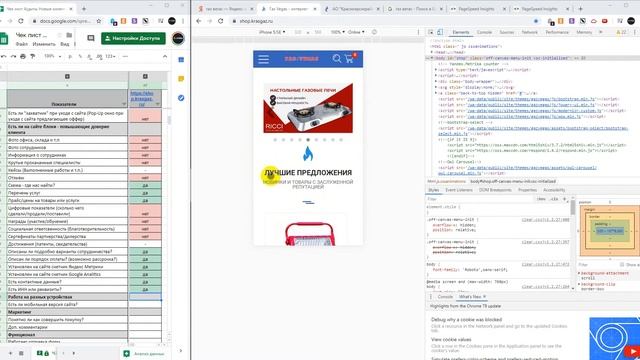Screen dimensions: 640x360
Task: Bookmark the Google Sheets page with the star
Action: (98, 21)
